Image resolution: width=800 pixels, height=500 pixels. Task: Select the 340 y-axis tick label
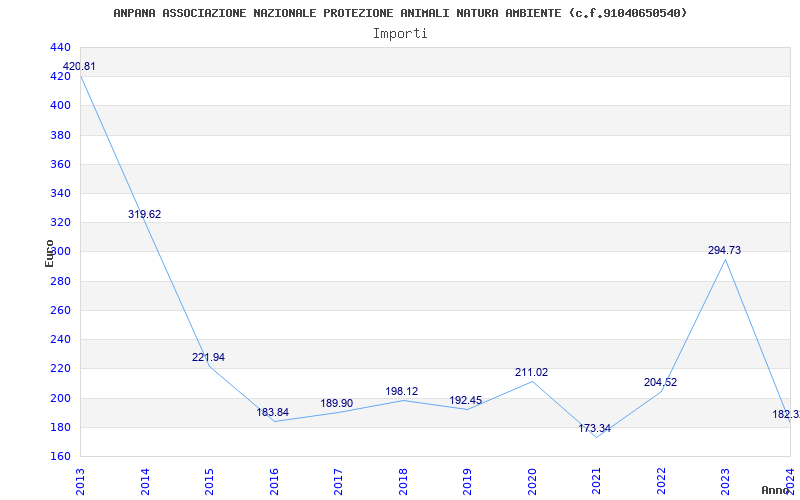[x=60, y=193]
